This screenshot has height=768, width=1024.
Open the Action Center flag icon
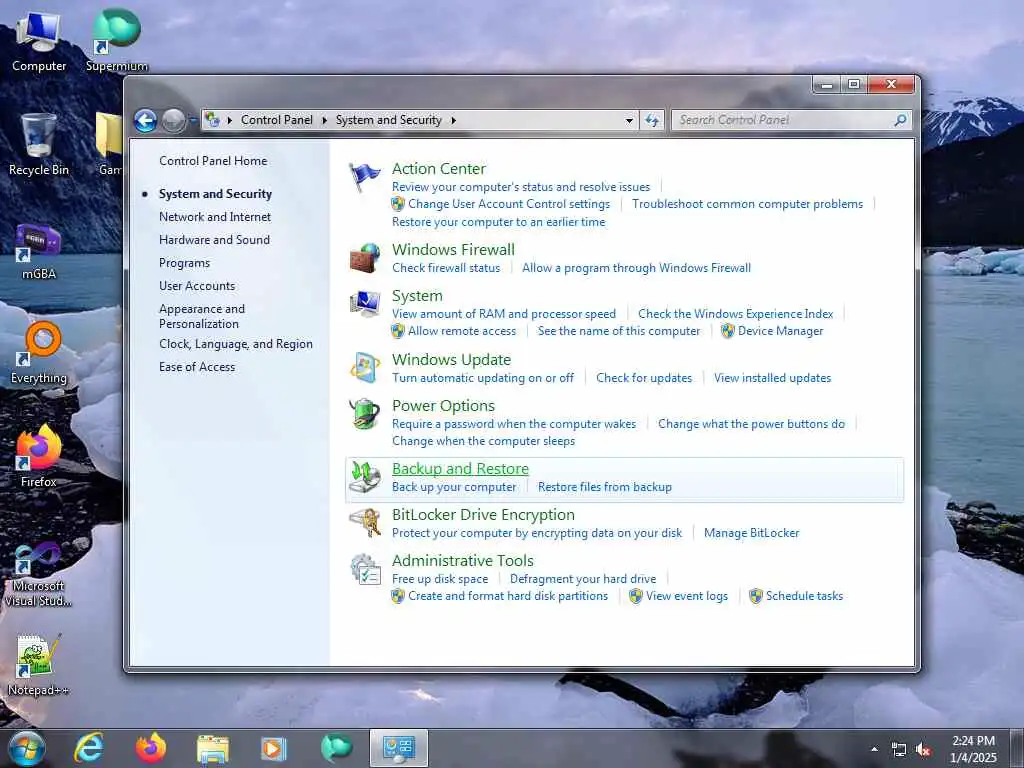[364, 176]
